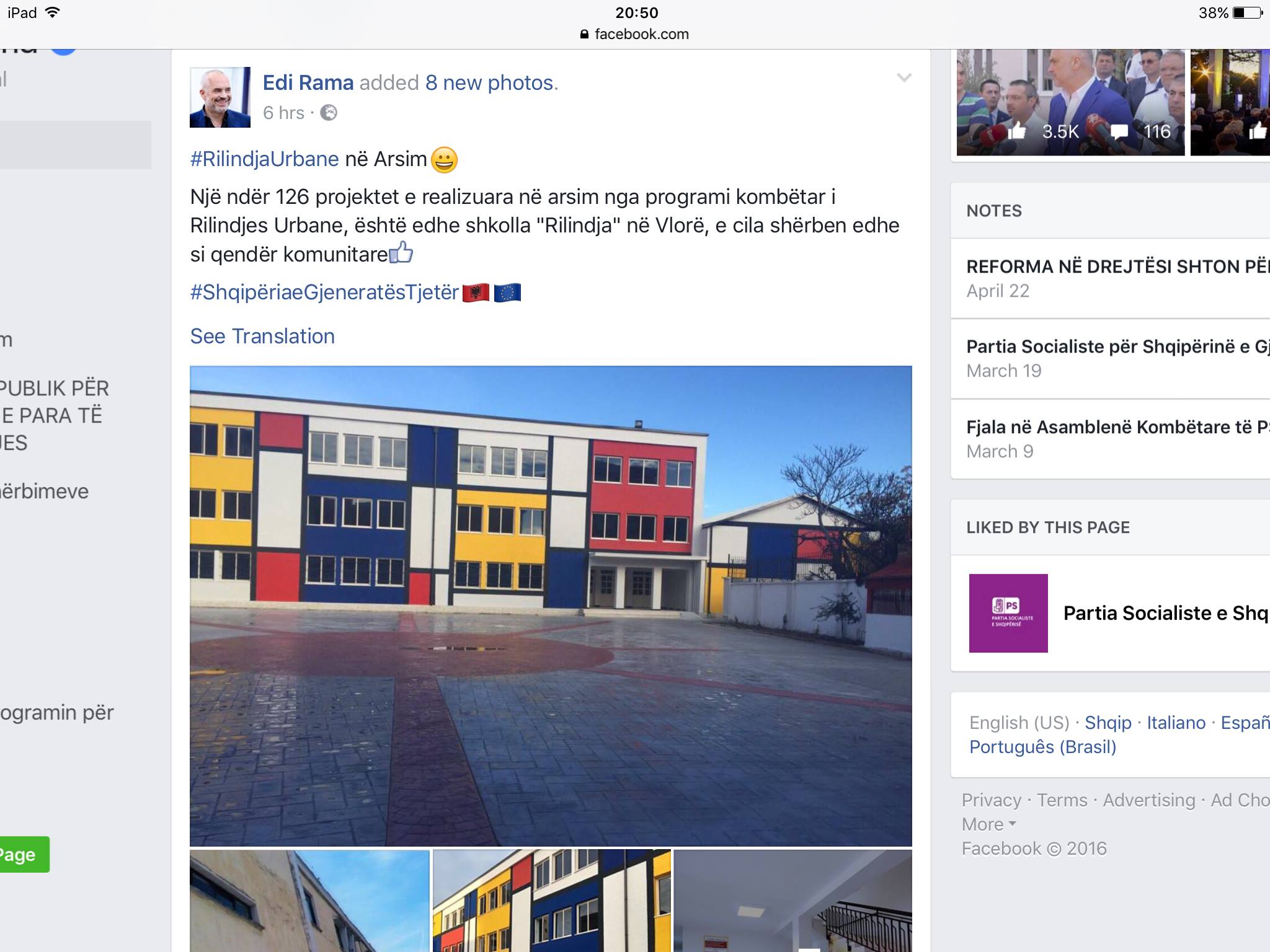This screenshot has width=1270, height=952.
Task: Open the post options chevron menu
Action: [904, 78]
